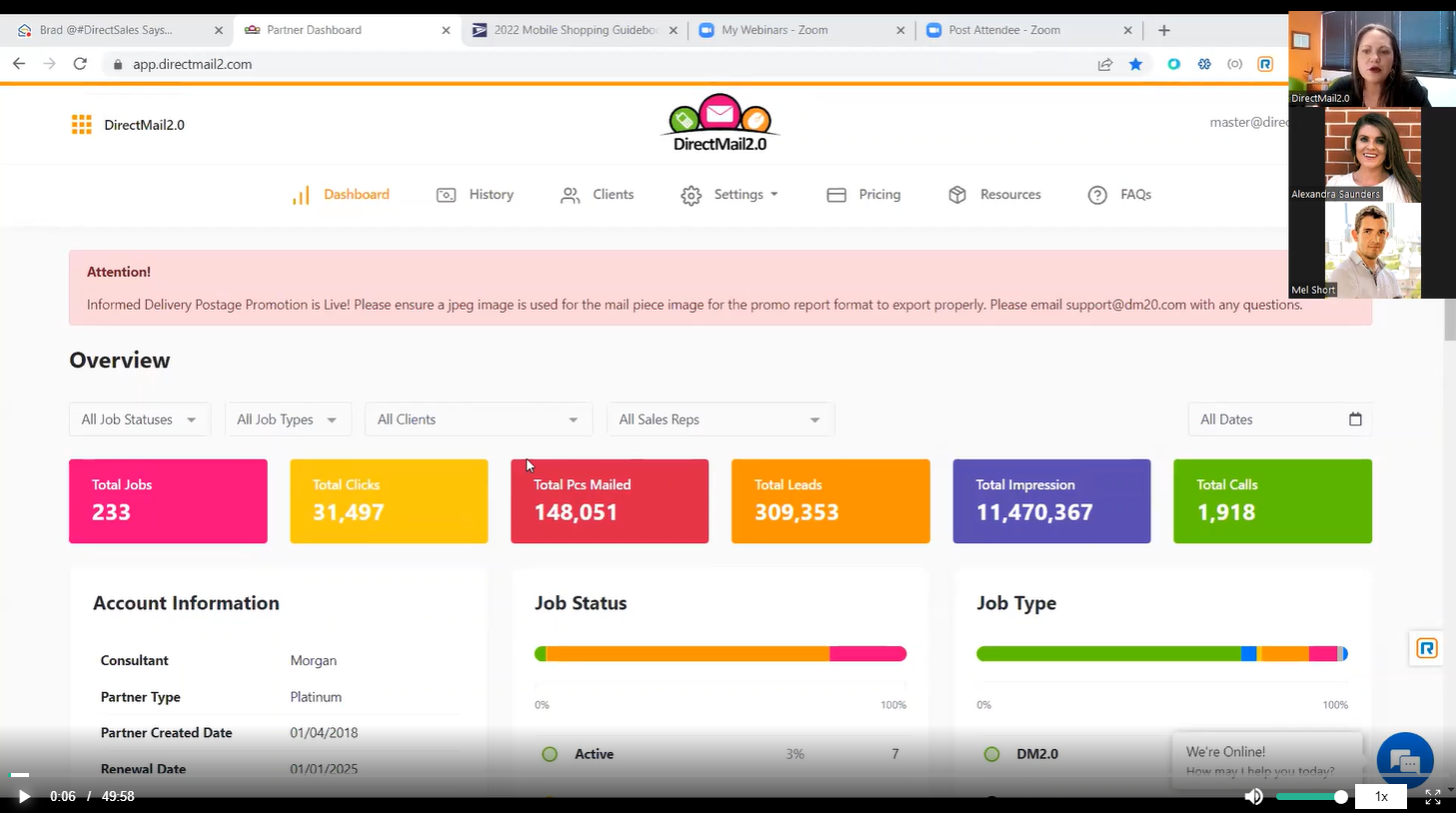Switch to 2022 Mobile Shopping Guidebook tab

coord(575,30)
